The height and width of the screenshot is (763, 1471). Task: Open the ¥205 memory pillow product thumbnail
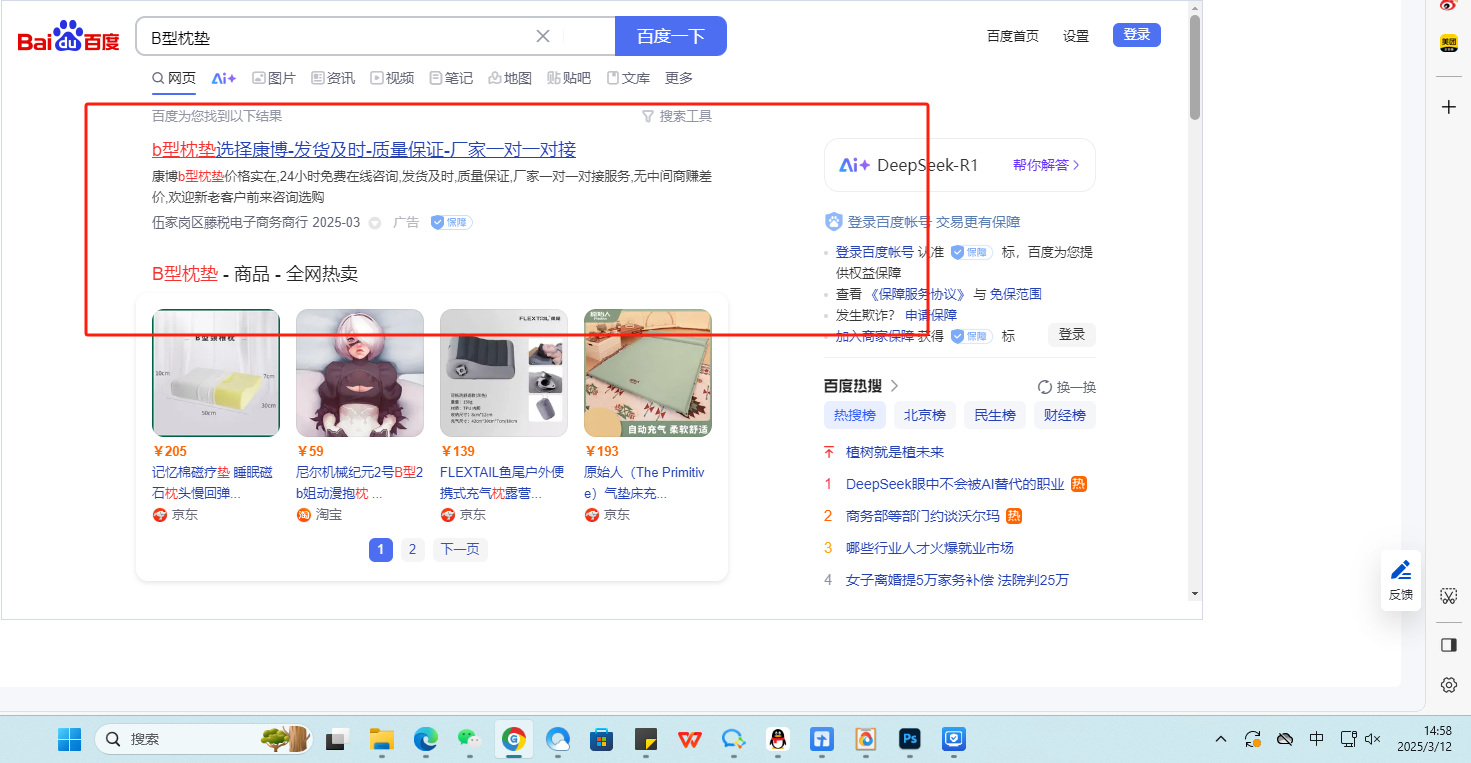(x=216, y=373)
